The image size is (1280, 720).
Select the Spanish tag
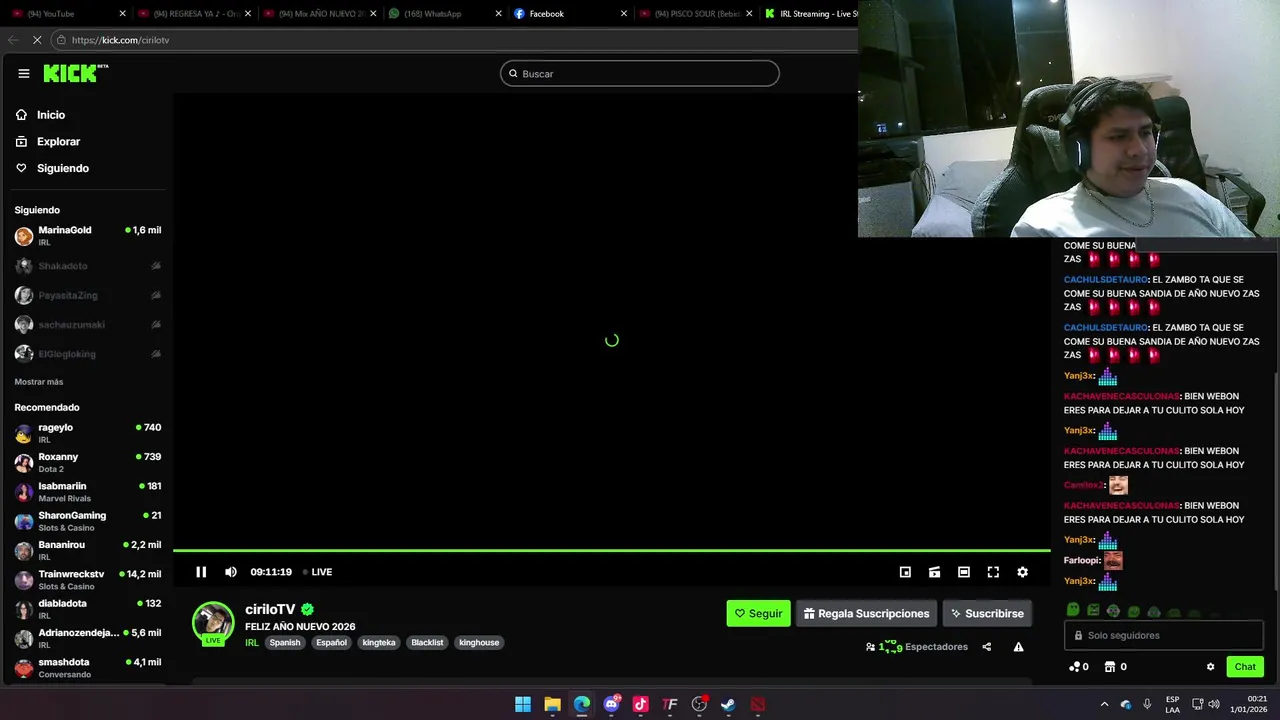click(x=285, y=642)
